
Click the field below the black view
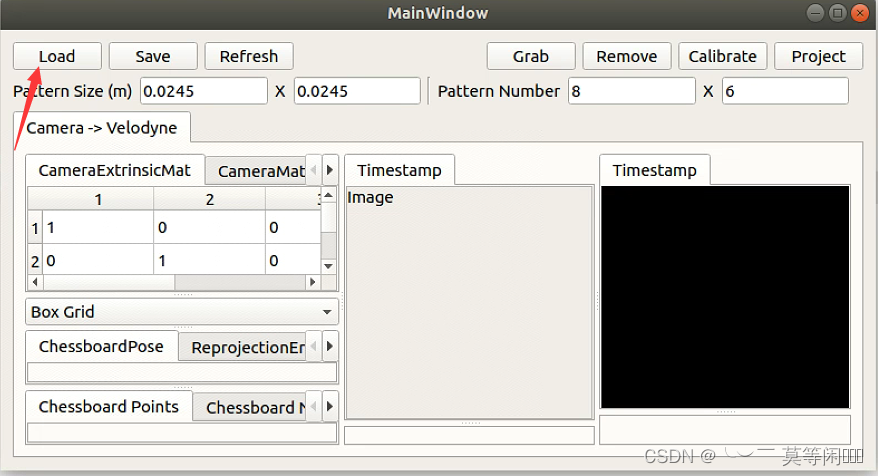point(725,430)
